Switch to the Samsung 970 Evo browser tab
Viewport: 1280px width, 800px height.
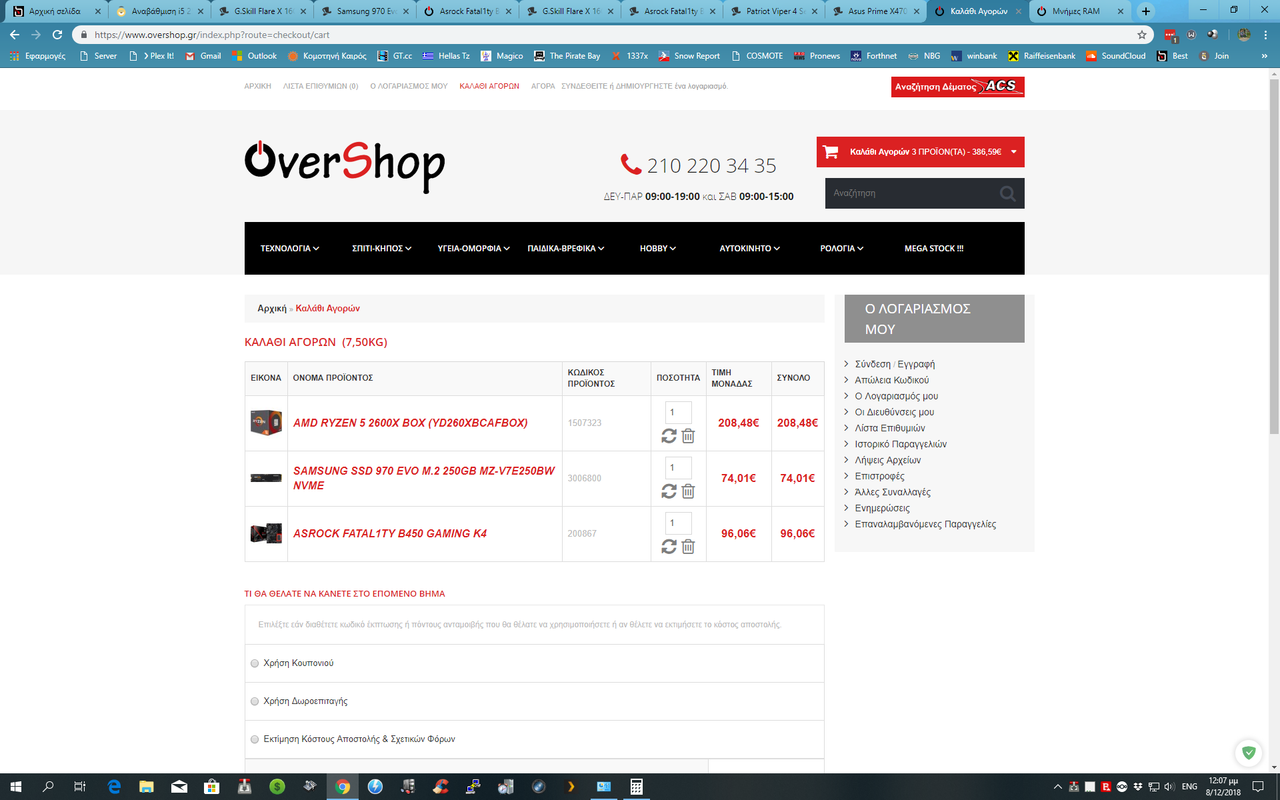point(365,11)
